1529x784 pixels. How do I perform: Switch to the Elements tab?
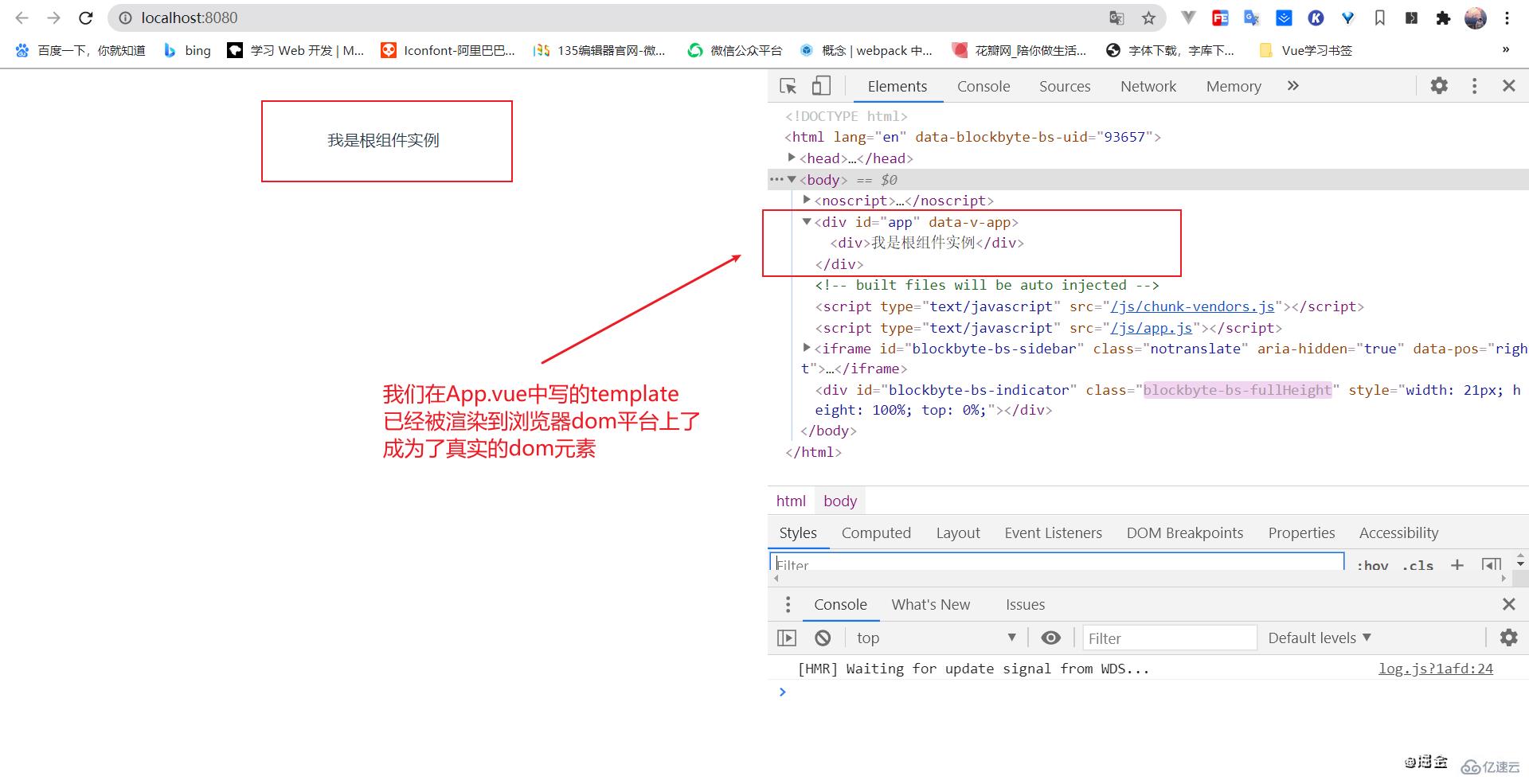(897, 86)
